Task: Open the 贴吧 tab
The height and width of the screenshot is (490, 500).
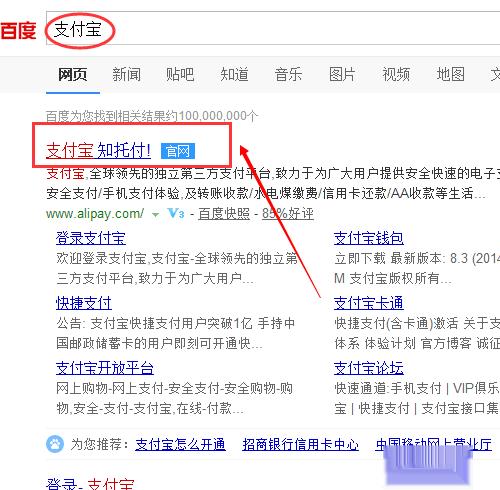Action: coord(180,74)
